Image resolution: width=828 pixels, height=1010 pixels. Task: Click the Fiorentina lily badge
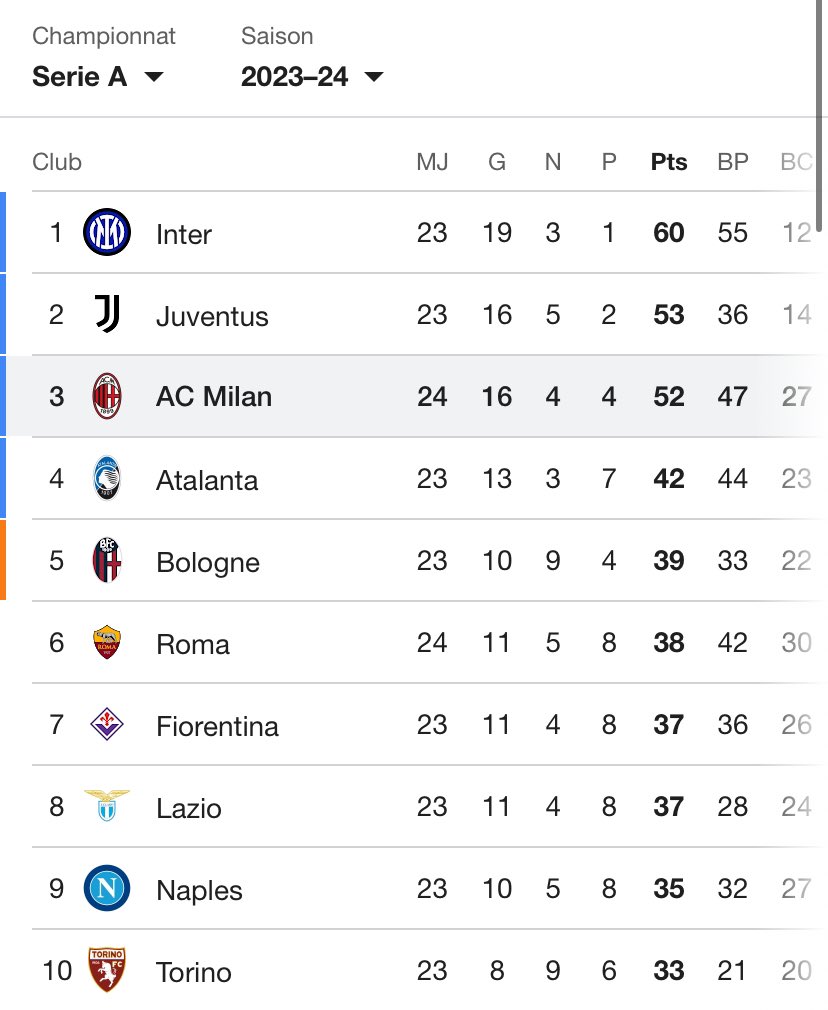click(x=107, y=724)
